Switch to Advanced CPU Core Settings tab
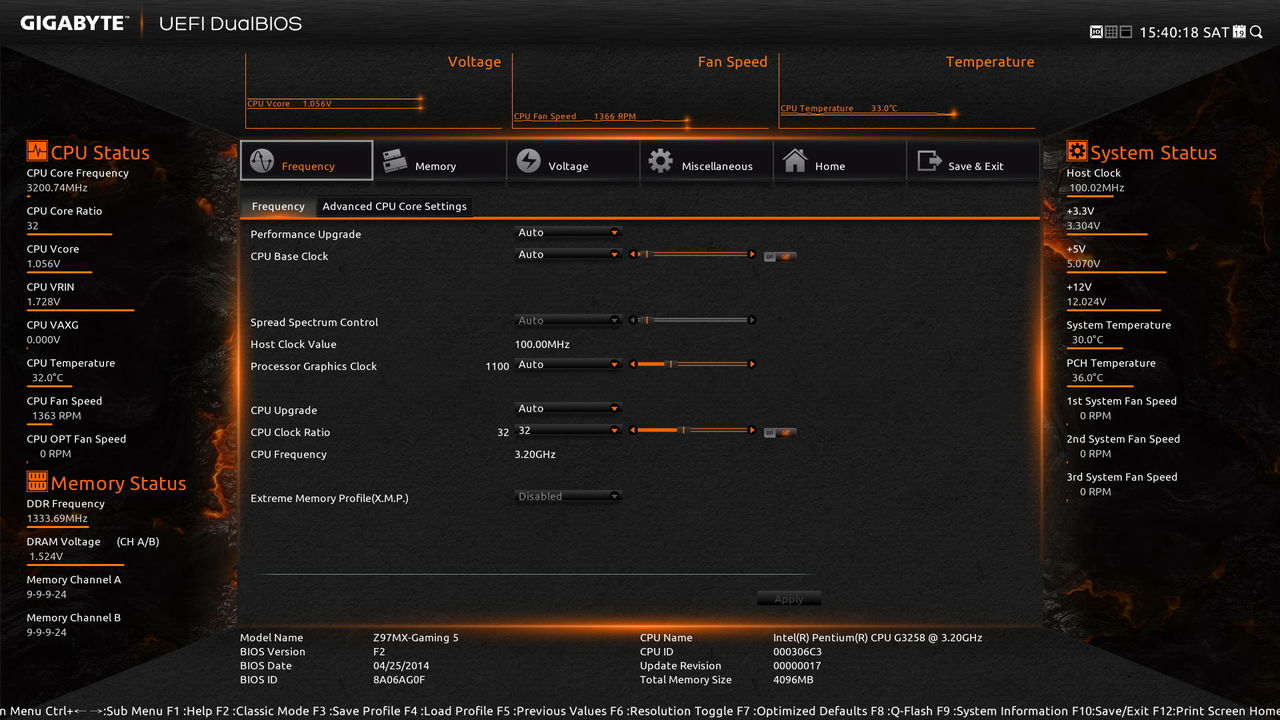 point(394,206)
